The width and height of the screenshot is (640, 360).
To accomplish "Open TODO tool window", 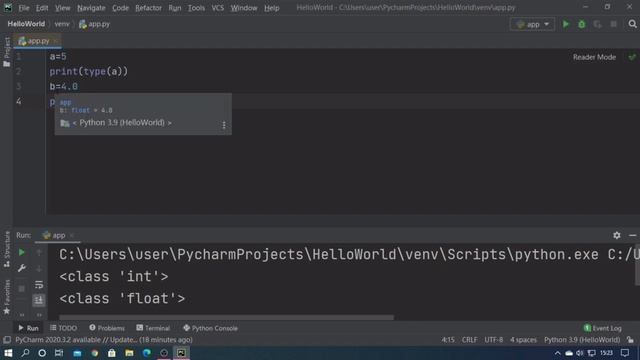I will click(63, 328).
